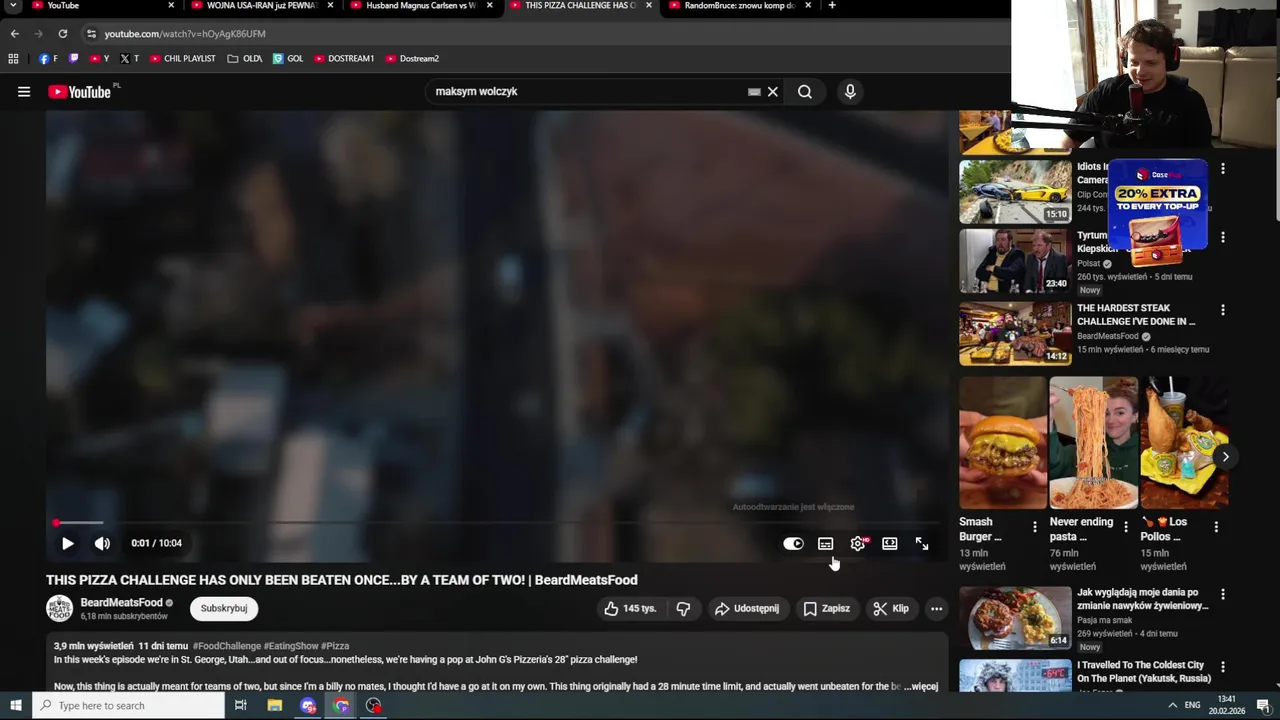Open options for Tyrtum Kiepskich video

1222,238
